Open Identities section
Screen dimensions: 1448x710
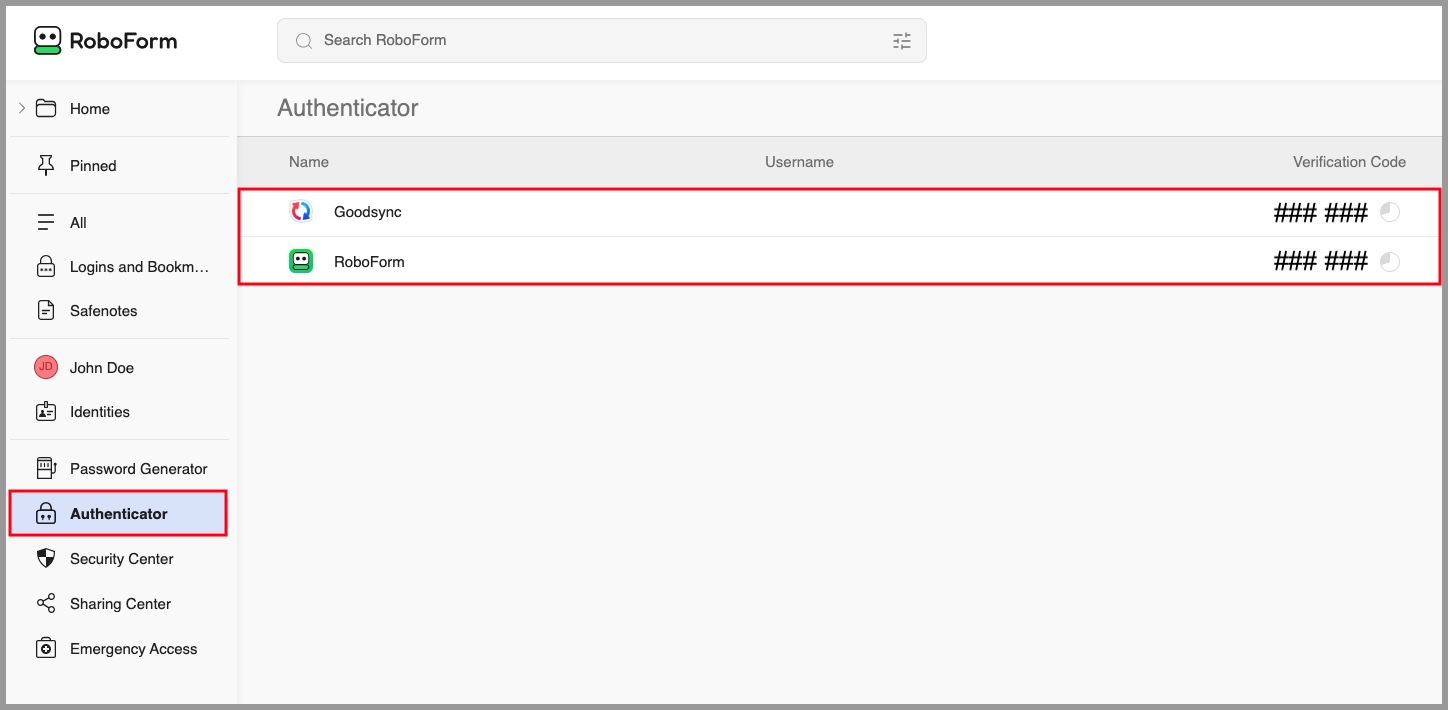tap(100, 412)
